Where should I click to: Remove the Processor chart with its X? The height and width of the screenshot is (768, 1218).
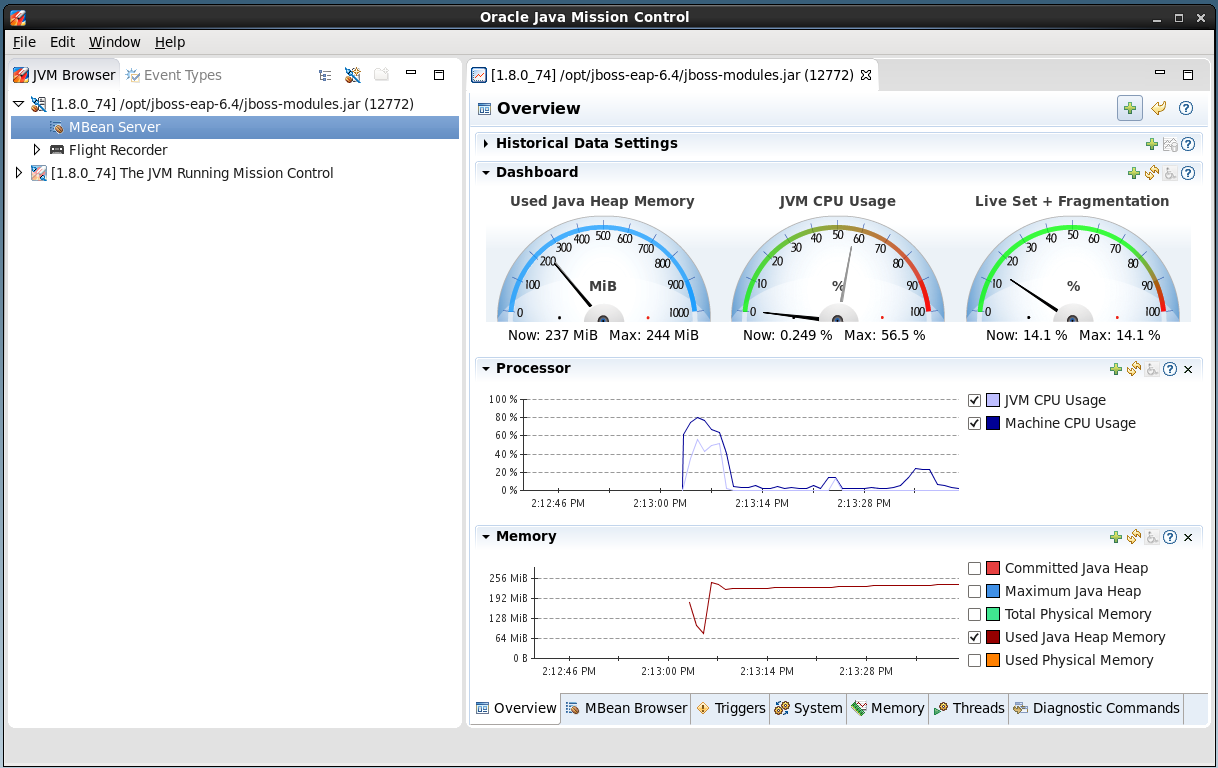point(1188,369)
